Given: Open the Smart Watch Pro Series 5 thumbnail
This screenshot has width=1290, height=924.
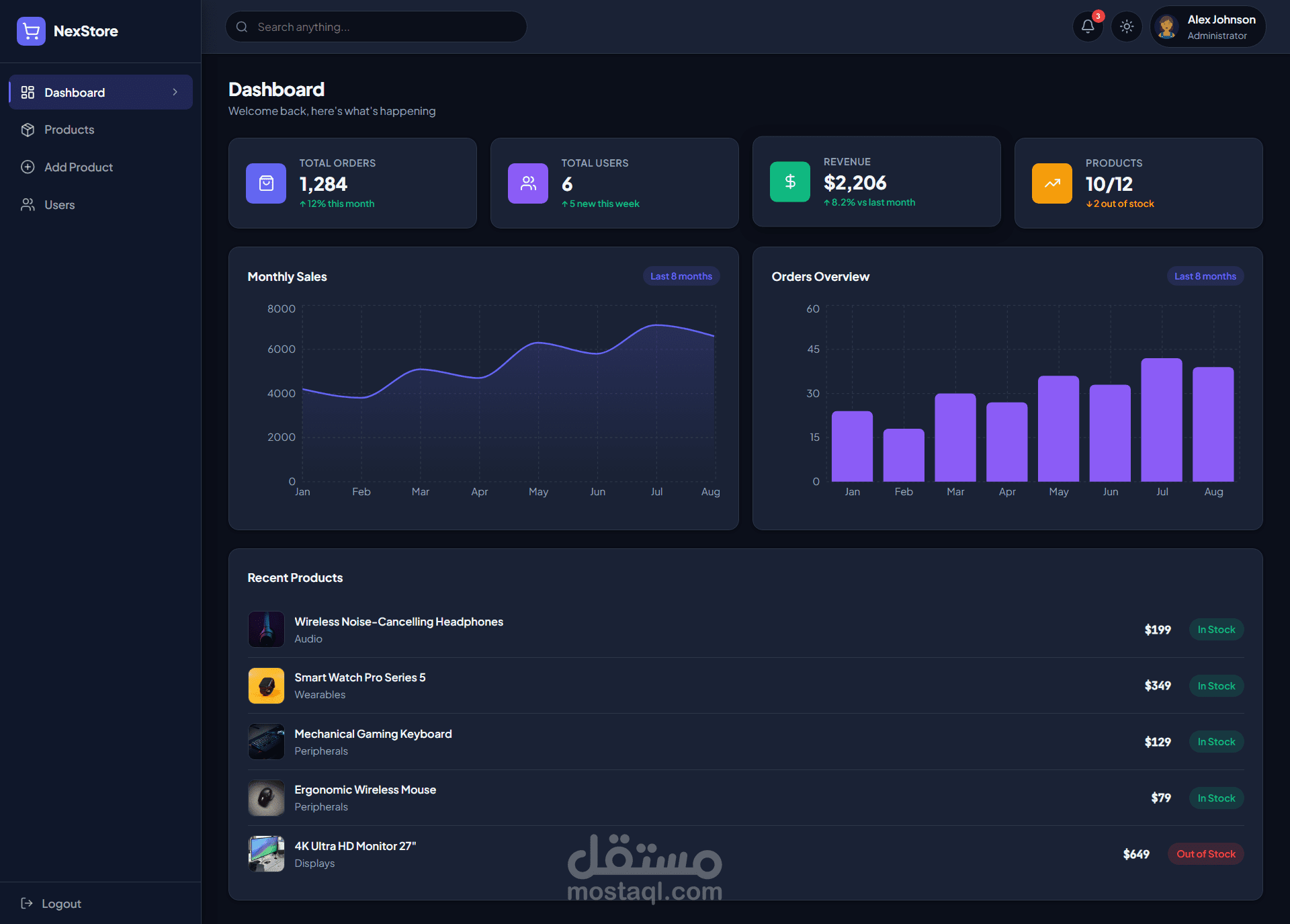Looking at the screenshot, I should 266,685.
